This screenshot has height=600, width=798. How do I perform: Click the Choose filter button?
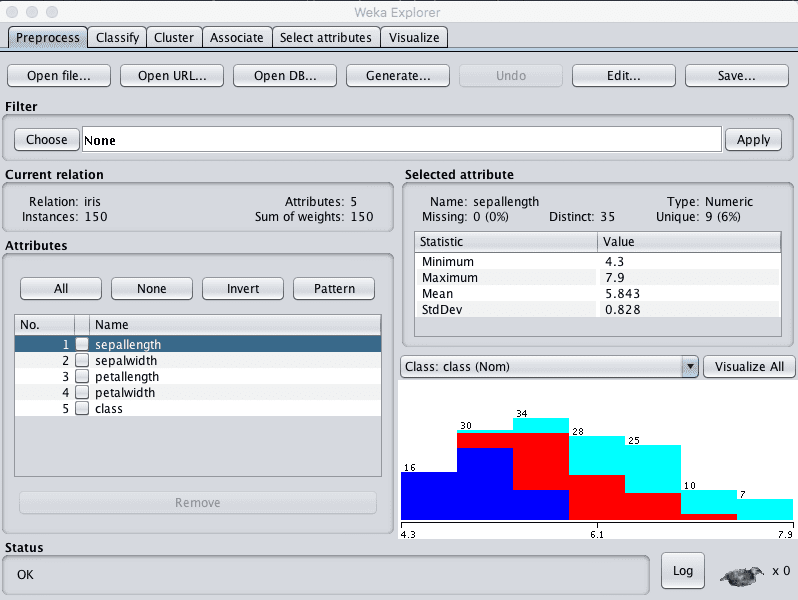(47, 139)
